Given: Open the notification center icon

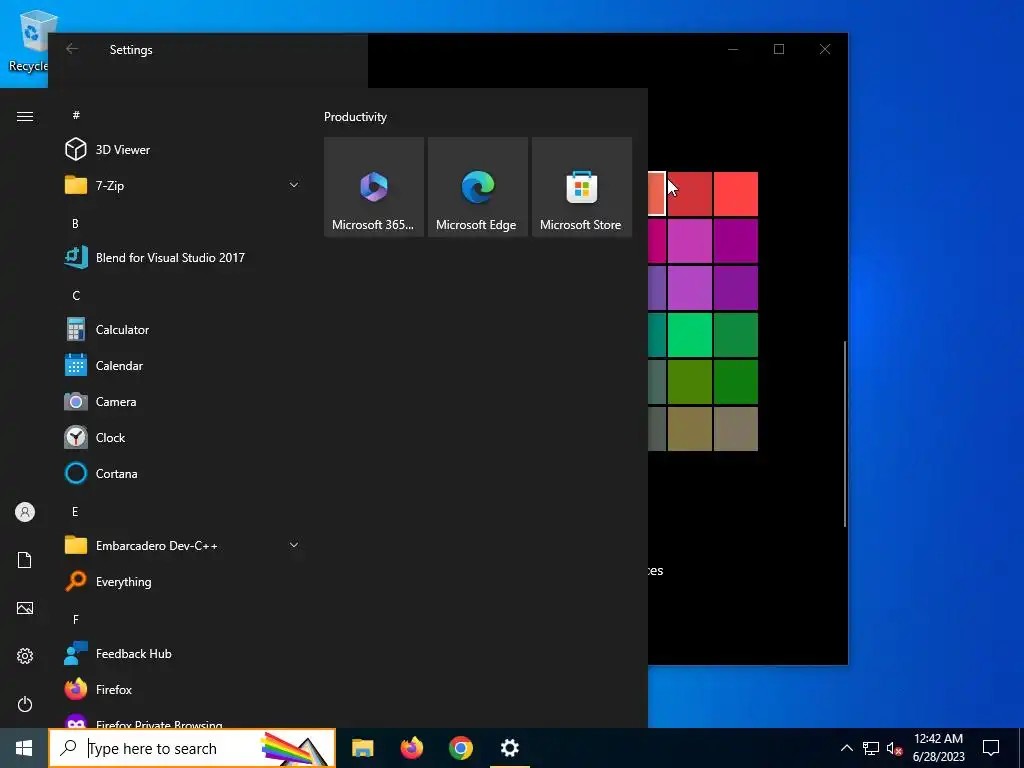Looking at the screenshot, I should 991,748.
